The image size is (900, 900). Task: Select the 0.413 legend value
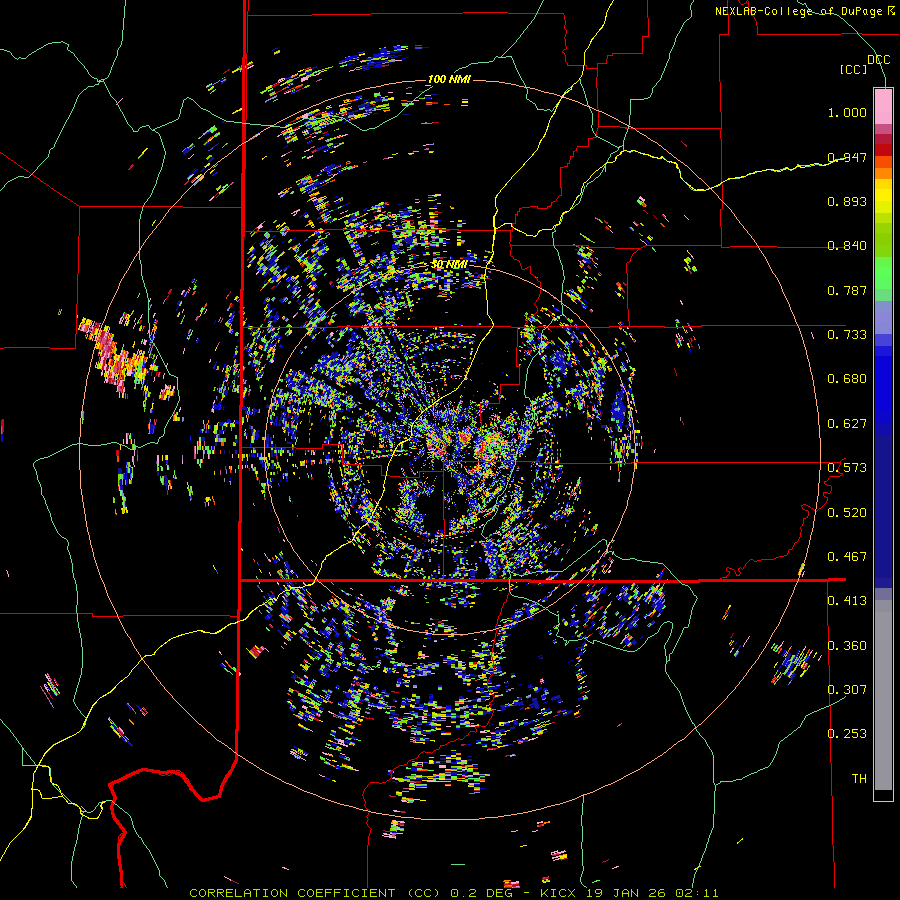coord(847,601)
